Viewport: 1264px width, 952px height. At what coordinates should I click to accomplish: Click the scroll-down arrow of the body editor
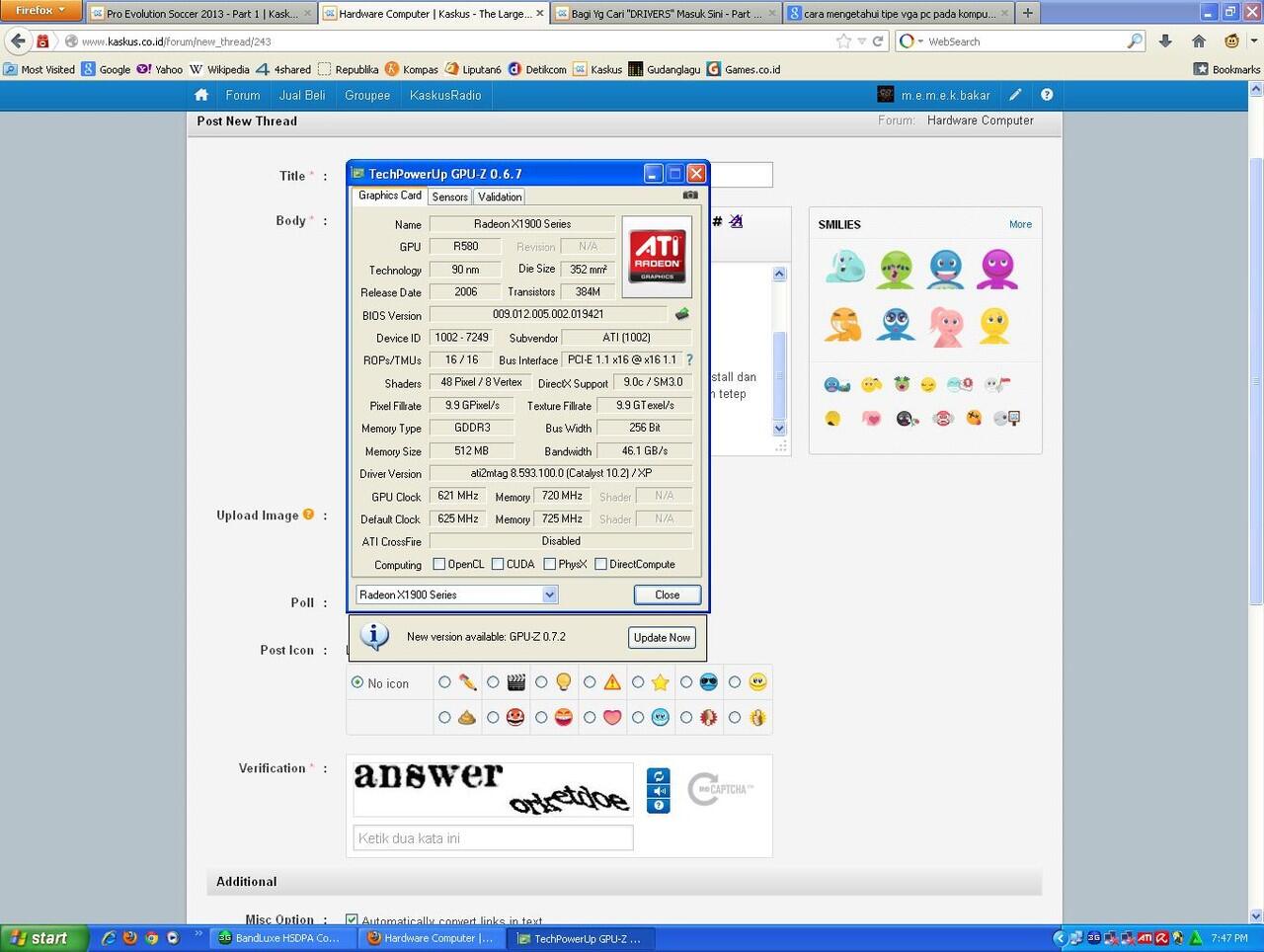click(779, 429)
